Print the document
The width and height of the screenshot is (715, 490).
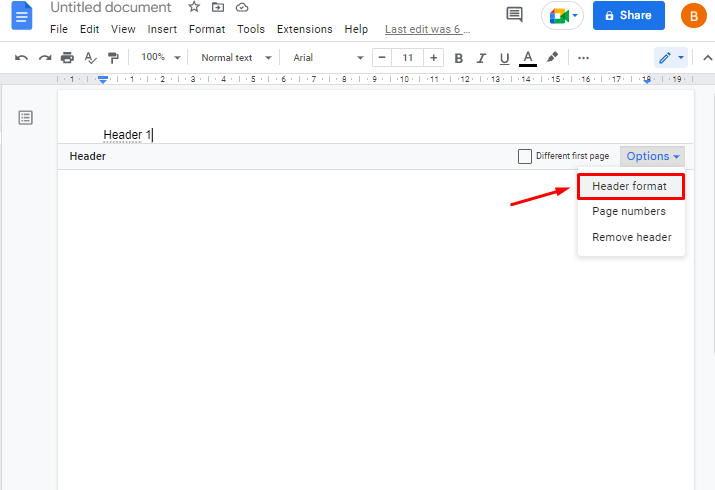point(67,58)
